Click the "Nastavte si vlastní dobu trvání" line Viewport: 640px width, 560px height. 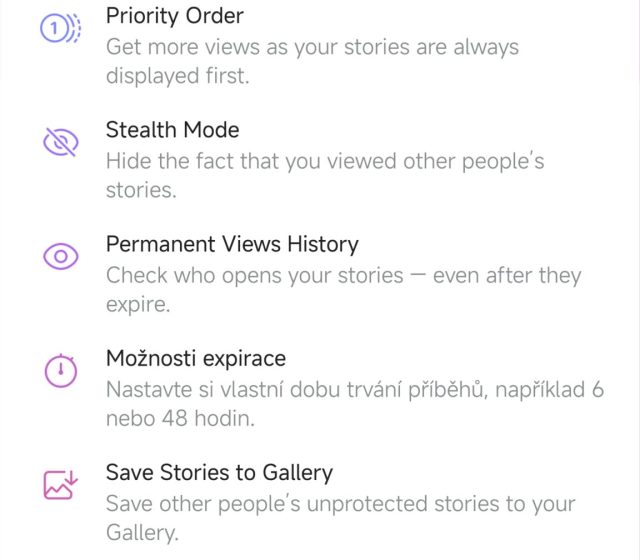(x=355, y=389)
